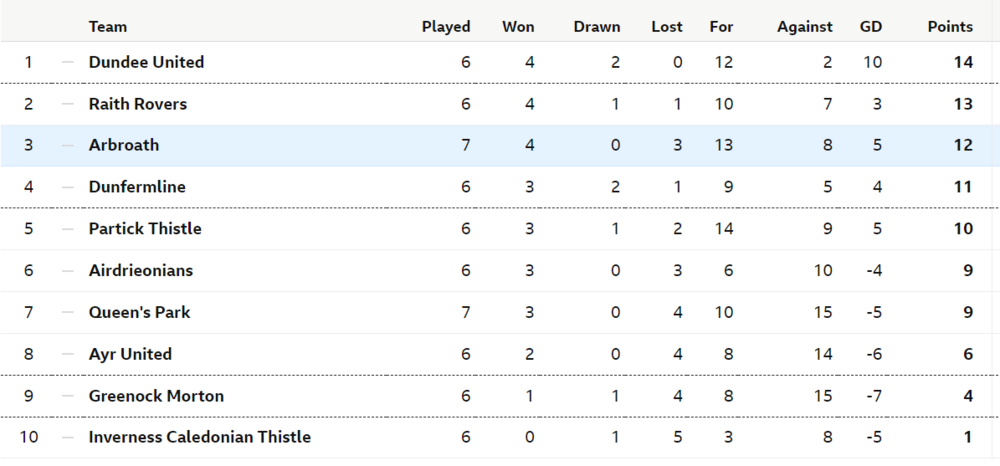The width and height of the screenshot is (1000, 466).
Task: Click the position-change dash icon next to Arbroath
Action: coord(68,145)
